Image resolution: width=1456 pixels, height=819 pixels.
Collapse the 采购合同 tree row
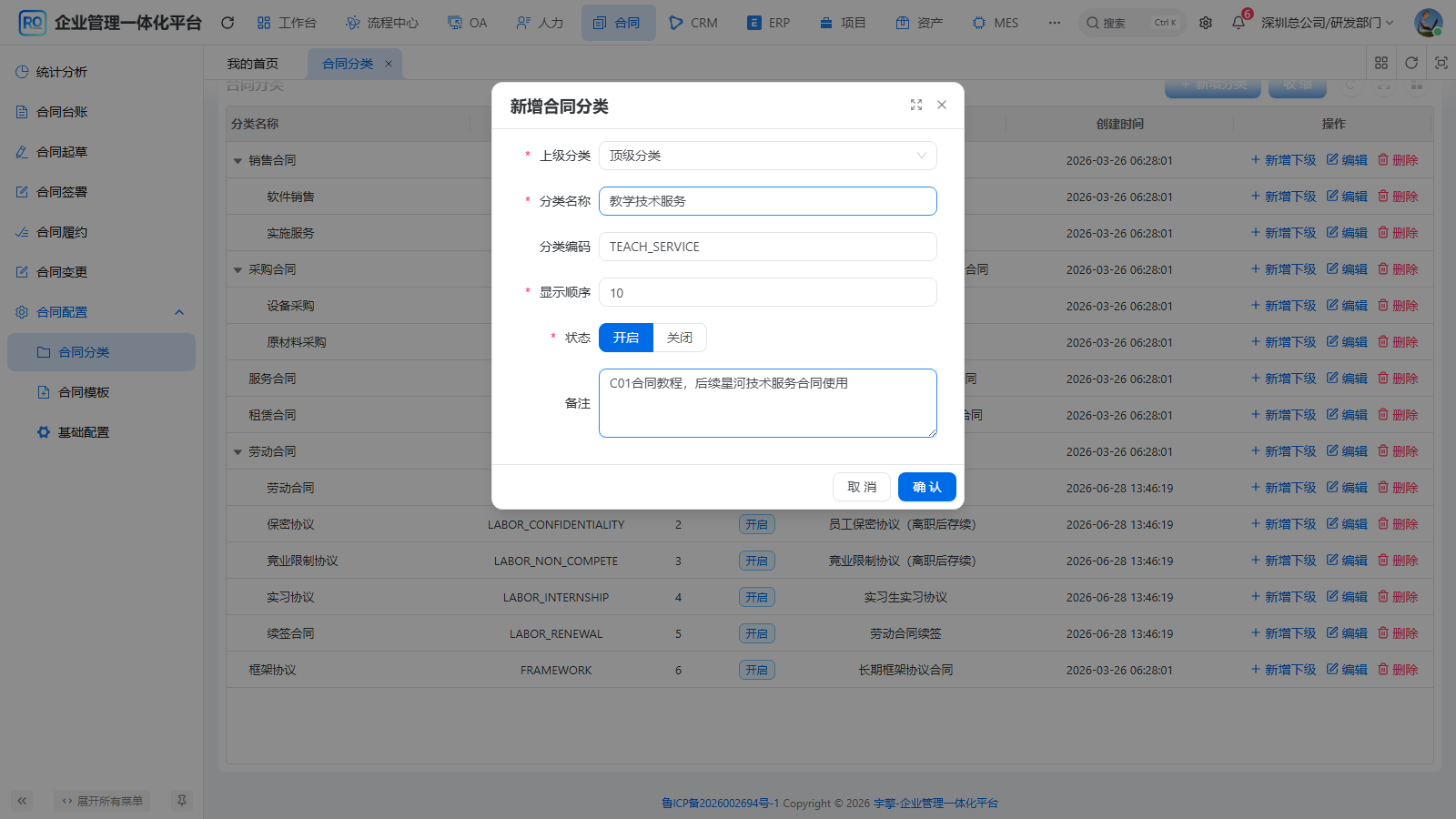click(x=238, y=270)
